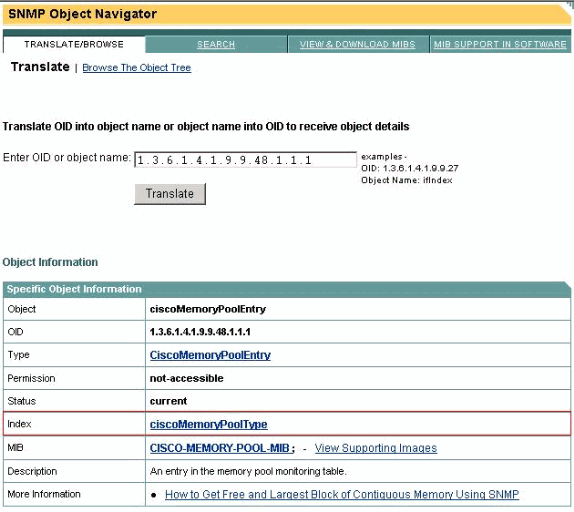Click the Translate button
Screen dimensions: 574x512
point(170,194)
